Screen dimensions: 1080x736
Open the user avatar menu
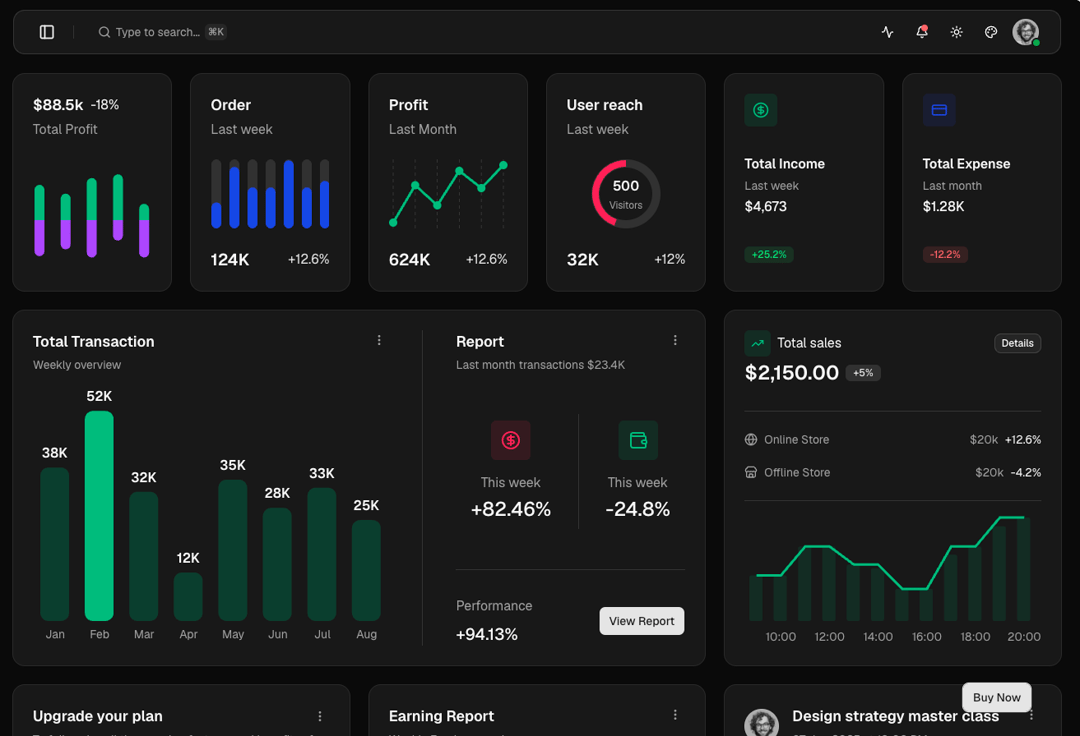pyautogui.click(x=1026, y=32)
